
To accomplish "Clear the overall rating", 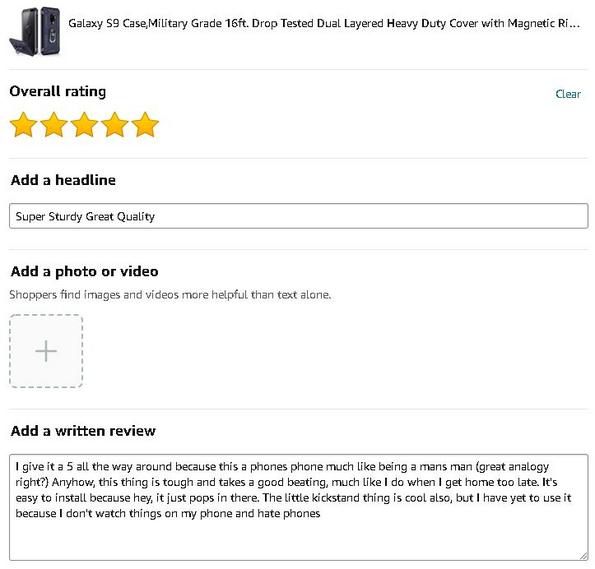I will (x=568, y=94).
